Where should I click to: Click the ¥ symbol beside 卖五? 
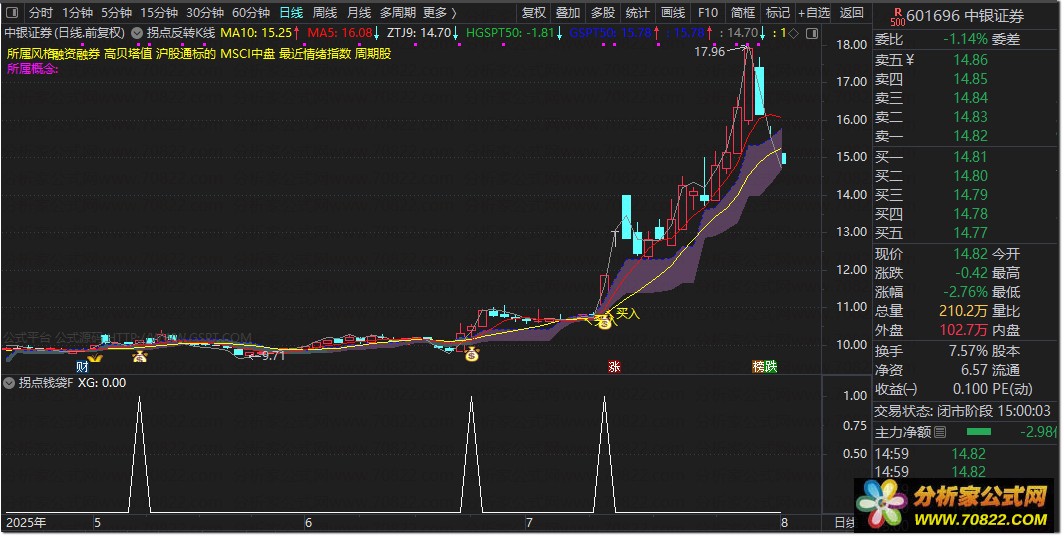910,60
